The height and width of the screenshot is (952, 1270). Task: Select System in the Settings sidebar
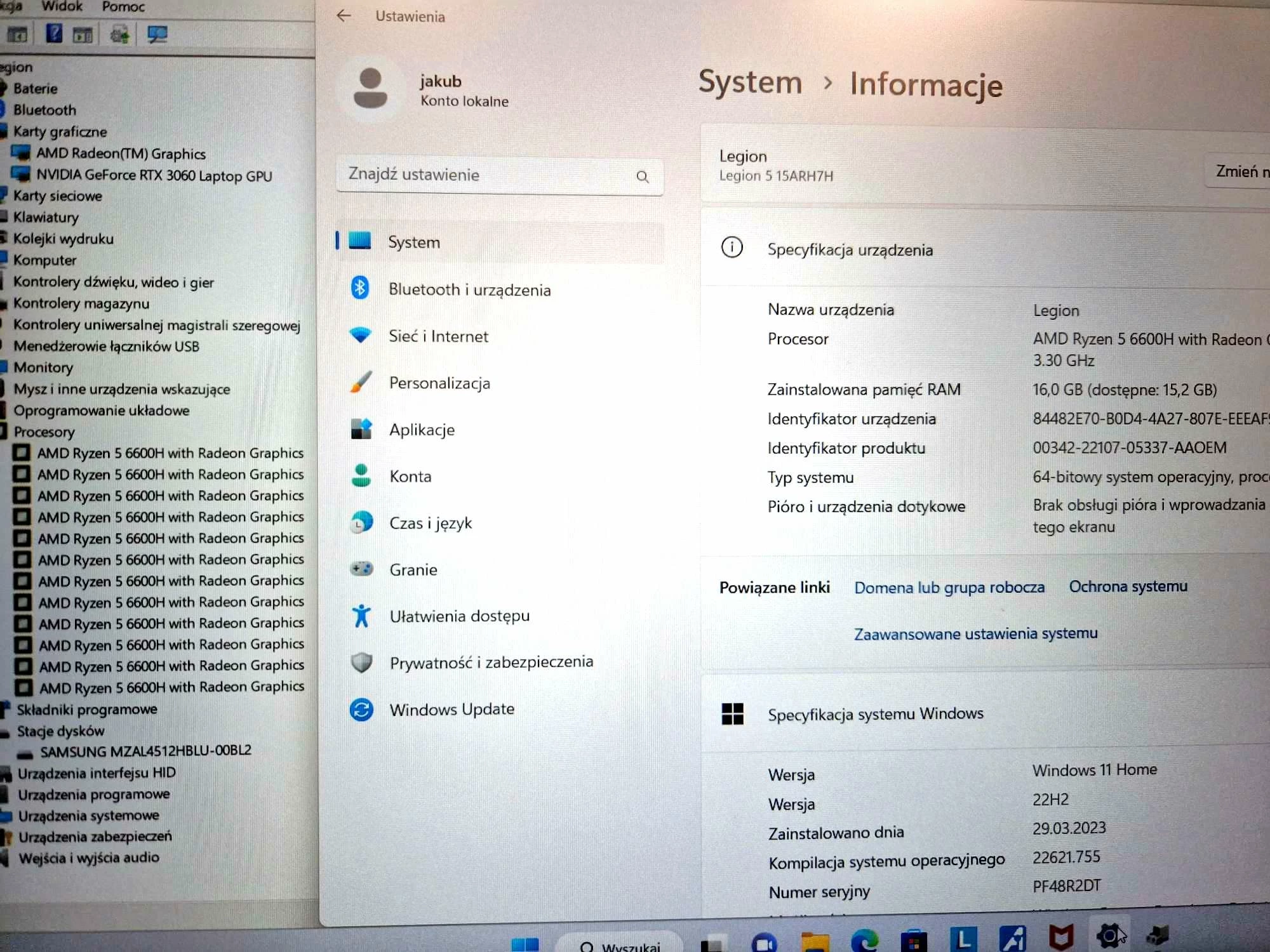click(500, 242)
